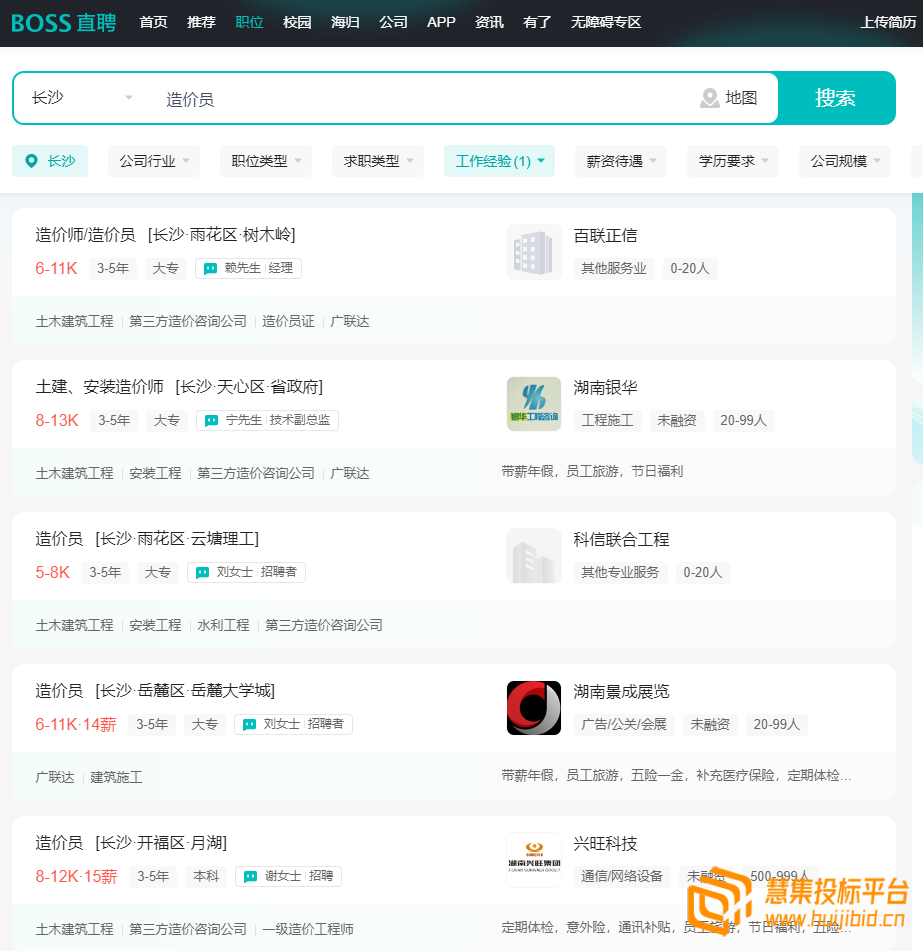Click salary 8-13K text
The image size is (923, 951).
pyautogui.click(x=57, y=420)
